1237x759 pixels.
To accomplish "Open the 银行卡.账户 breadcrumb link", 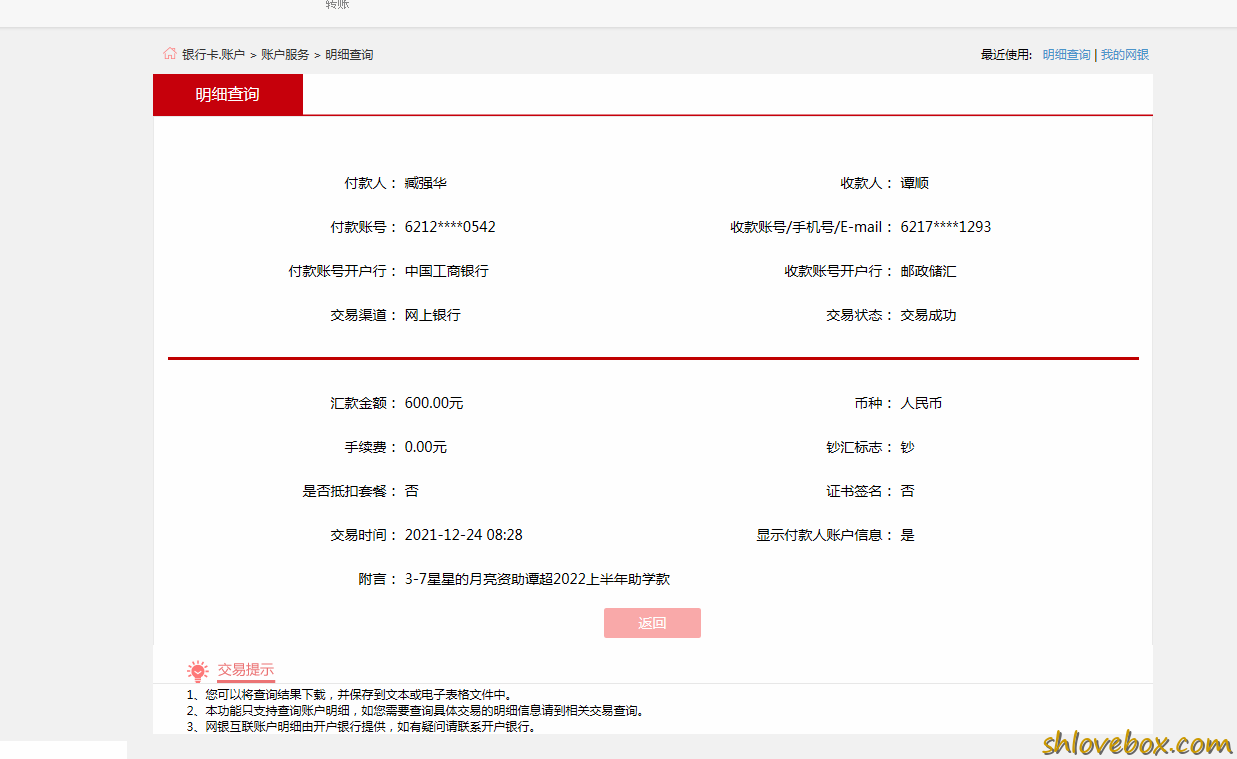I will click(x=213, y=55).
